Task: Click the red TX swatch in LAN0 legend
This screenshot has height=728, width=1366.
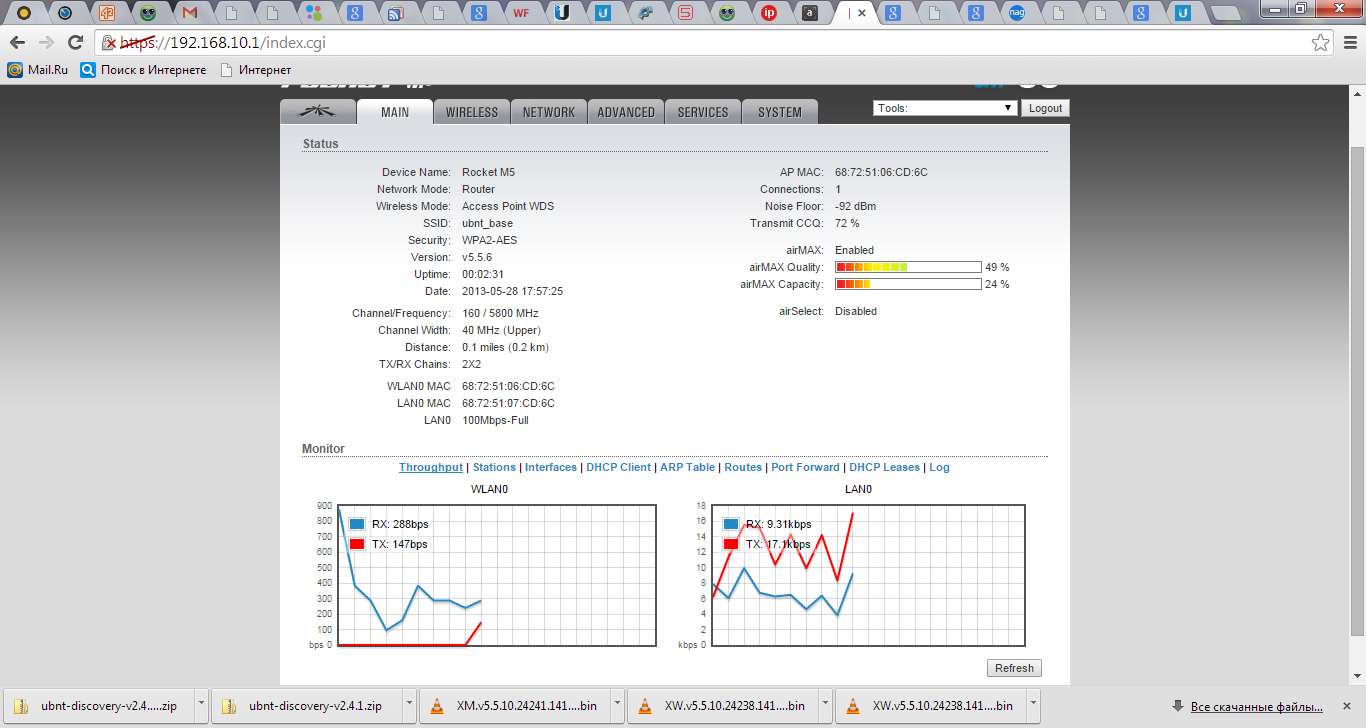Action: pyautogui.click(x=731, y=544)
